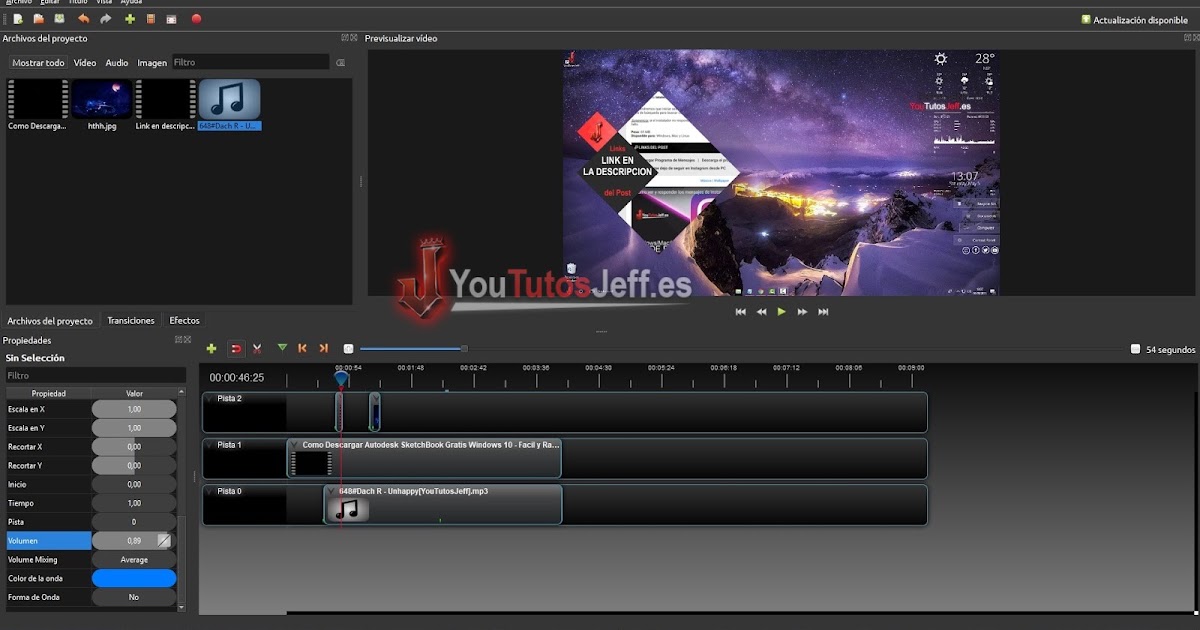1200x630 pixels.
Task: Toggle the razor cut tool
Action: (258, 348)
